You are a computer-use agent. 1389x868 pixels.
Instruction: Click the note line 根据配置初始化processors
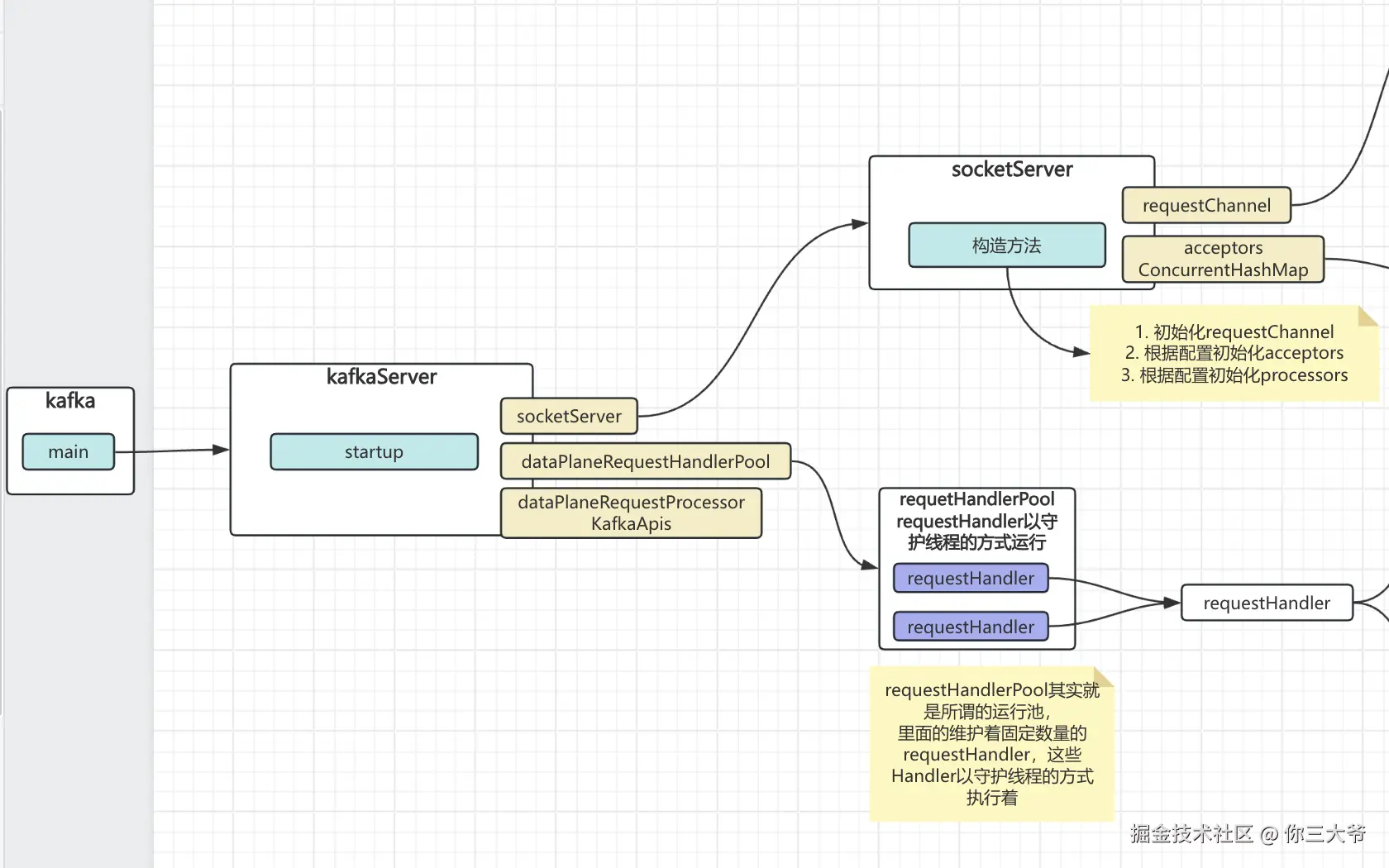1234,375
